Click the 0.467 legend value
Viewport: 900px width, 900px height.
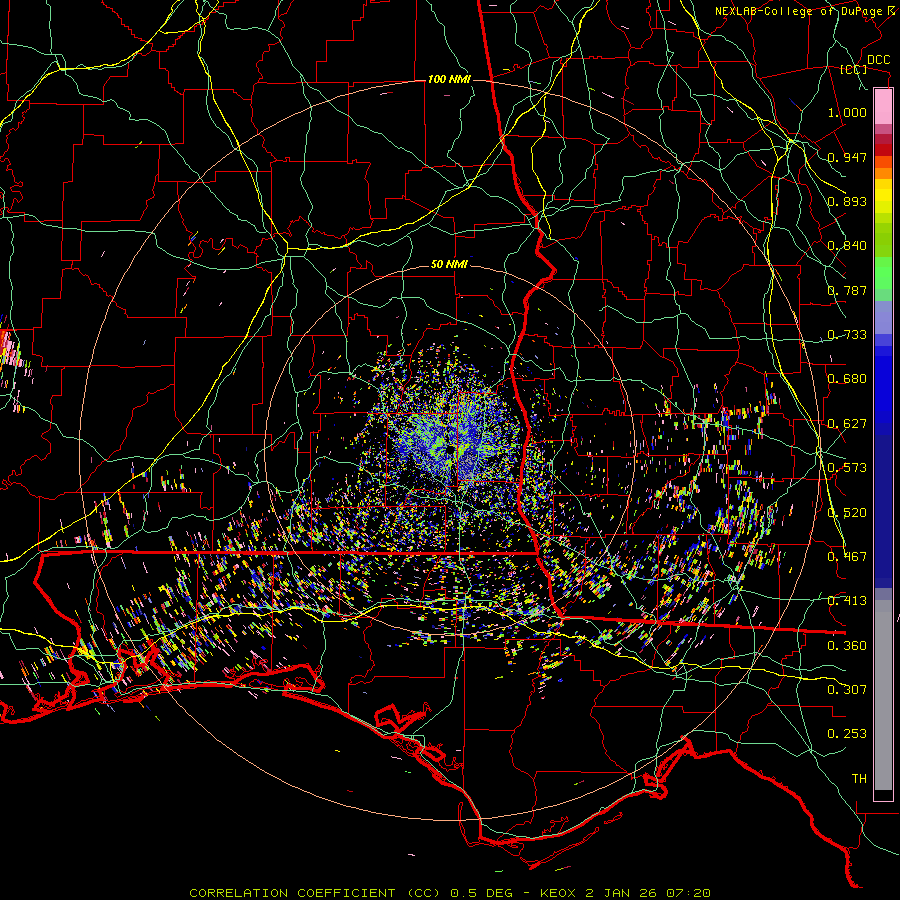(x=847, y=557)
